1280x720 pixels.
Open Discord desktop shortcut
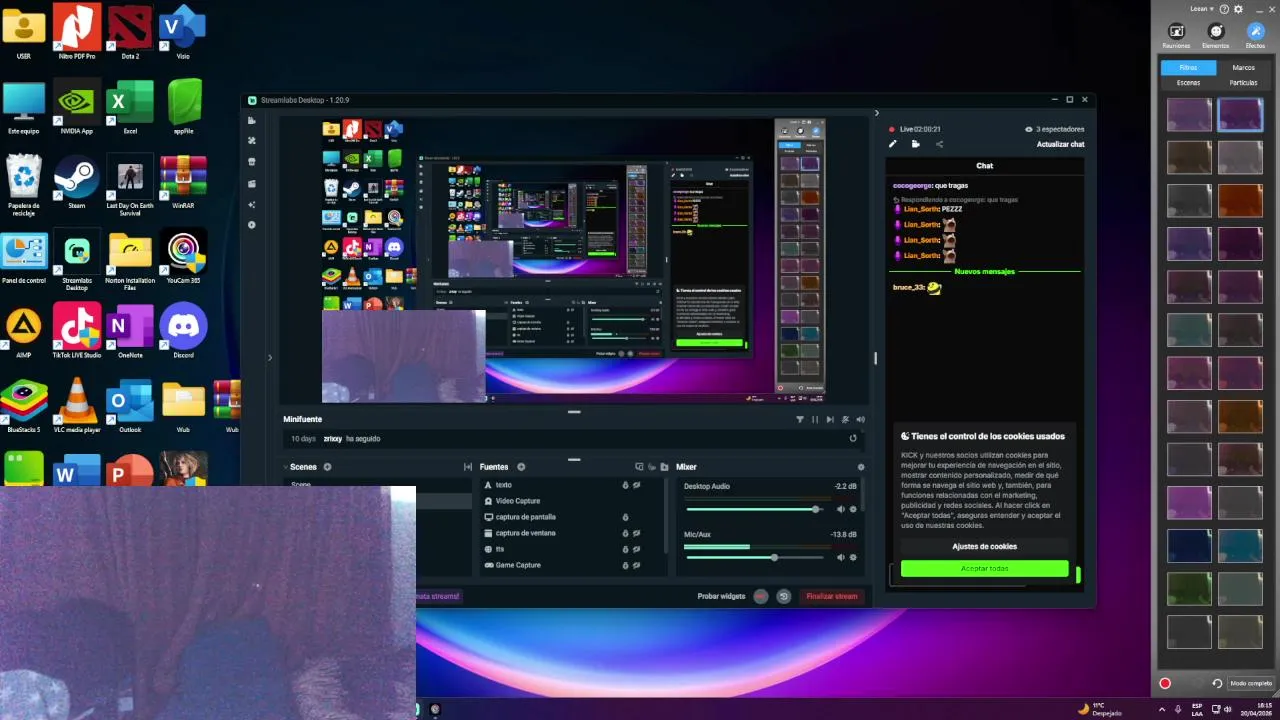pyautogui.click(x=183, y=332)
